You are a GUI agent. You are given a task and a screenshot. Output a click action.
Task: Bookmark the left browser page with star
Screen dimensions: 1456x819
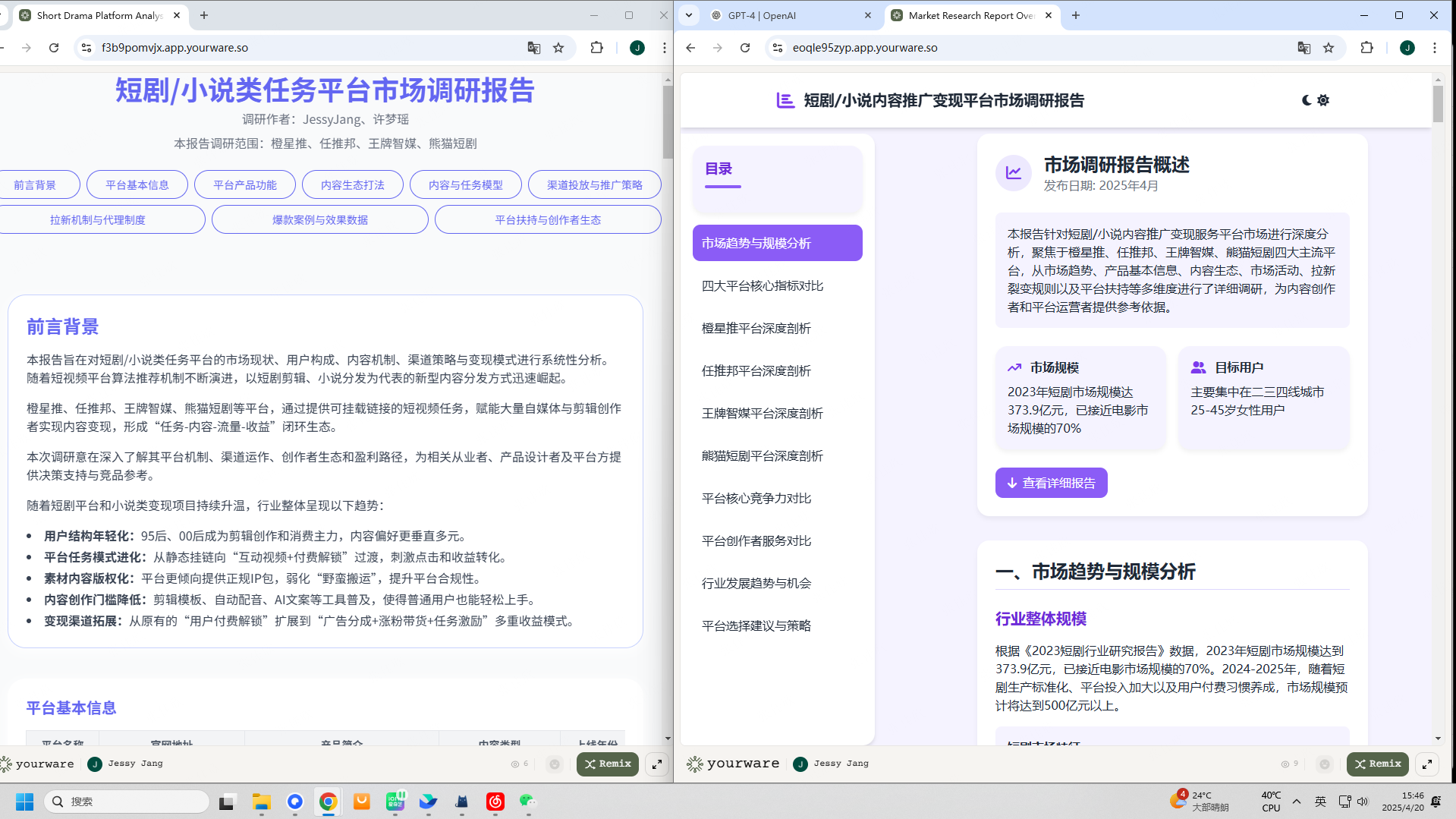[558, 48]
